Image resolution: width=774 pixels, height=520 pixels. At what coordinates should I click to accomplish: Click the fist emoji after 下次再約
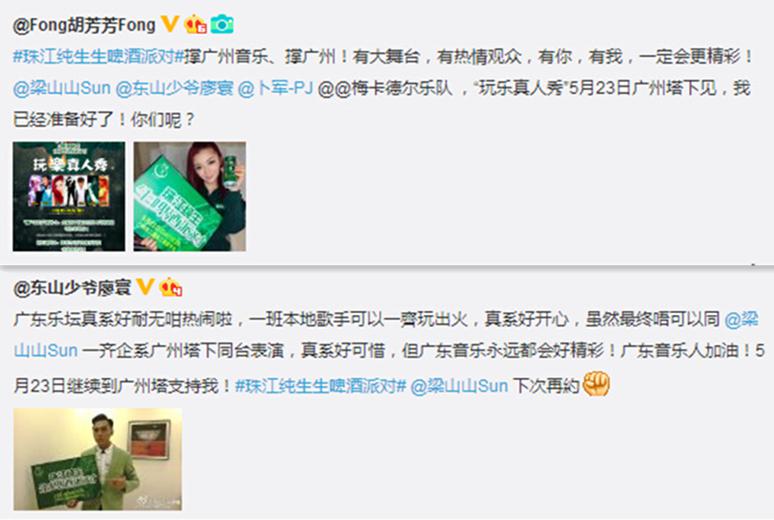pyautogui.click(x=596, y=384)
